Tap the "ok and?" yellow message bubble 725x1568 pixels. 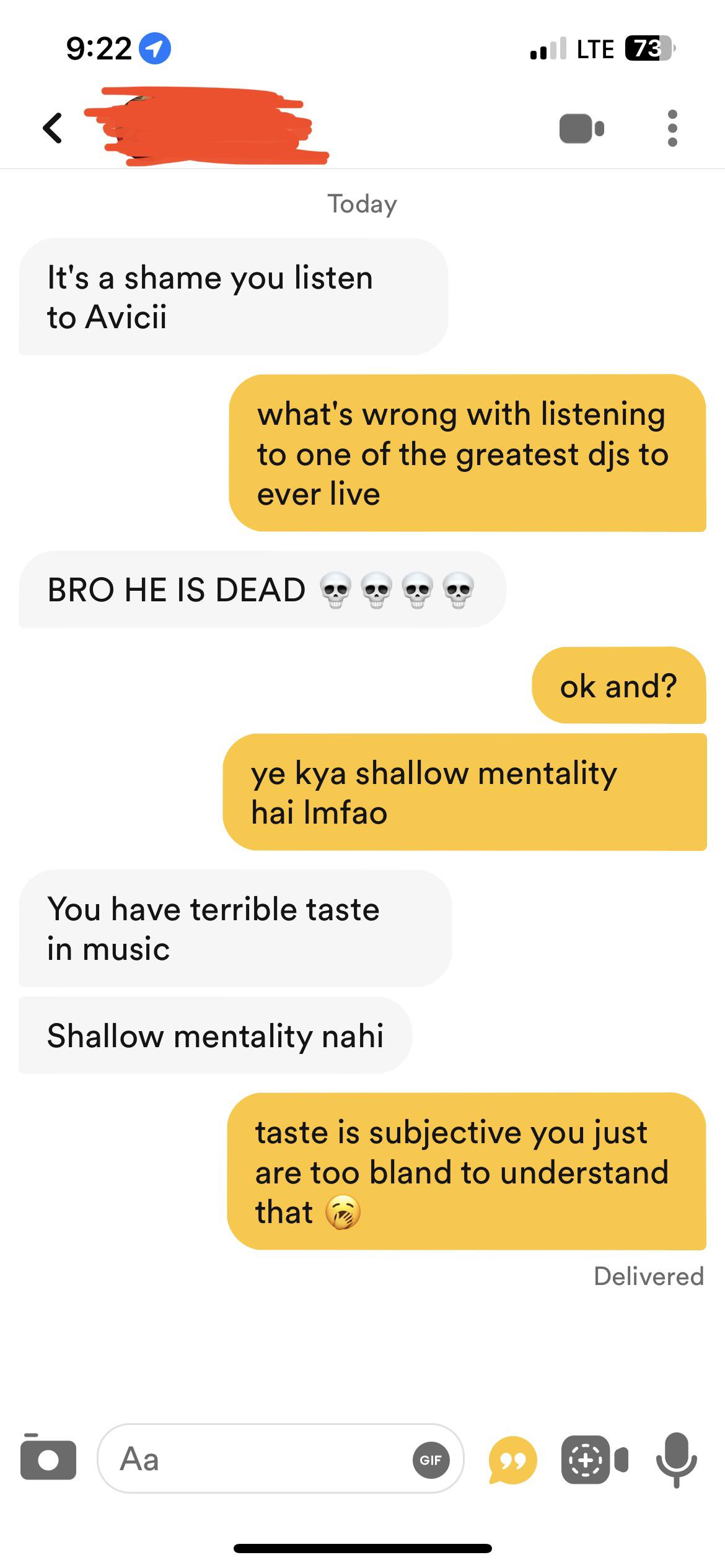[618, 686]
